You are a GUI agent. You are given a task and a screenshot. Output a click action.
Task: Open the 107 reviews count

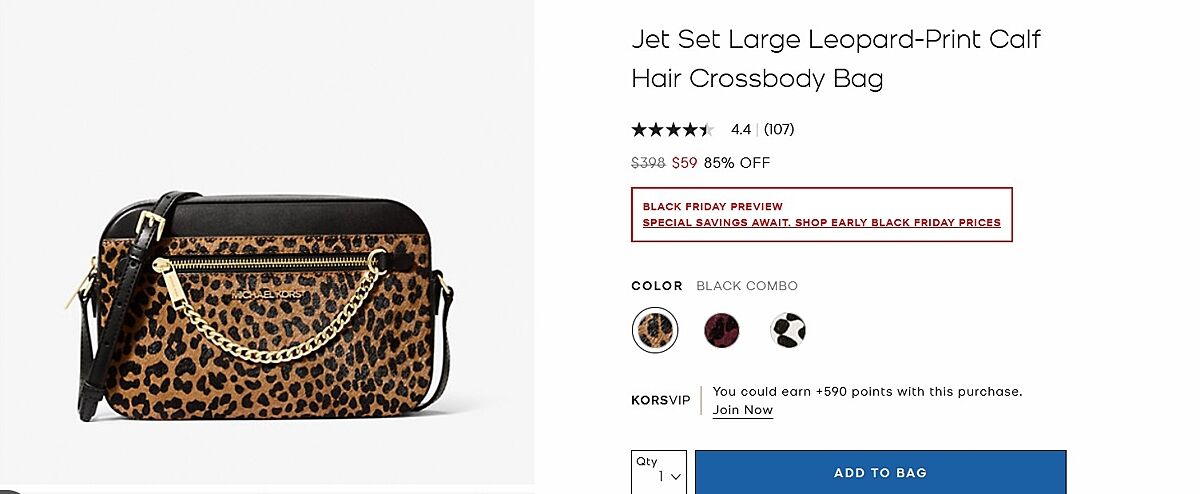(779, 129)
